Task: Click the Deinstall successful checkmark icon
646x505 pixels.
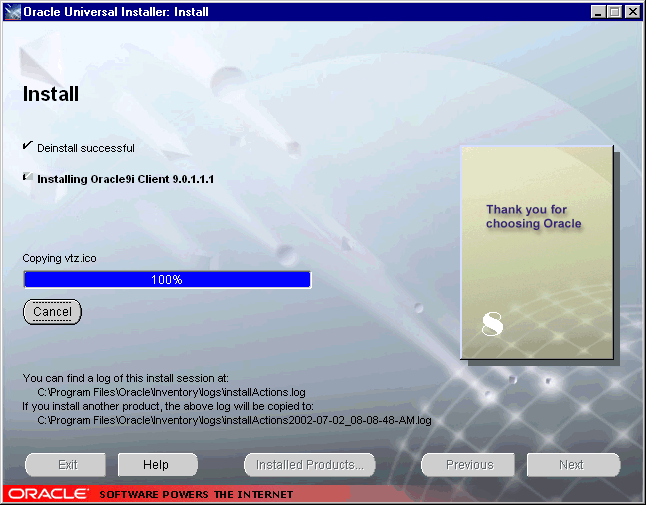Action: 28,145
